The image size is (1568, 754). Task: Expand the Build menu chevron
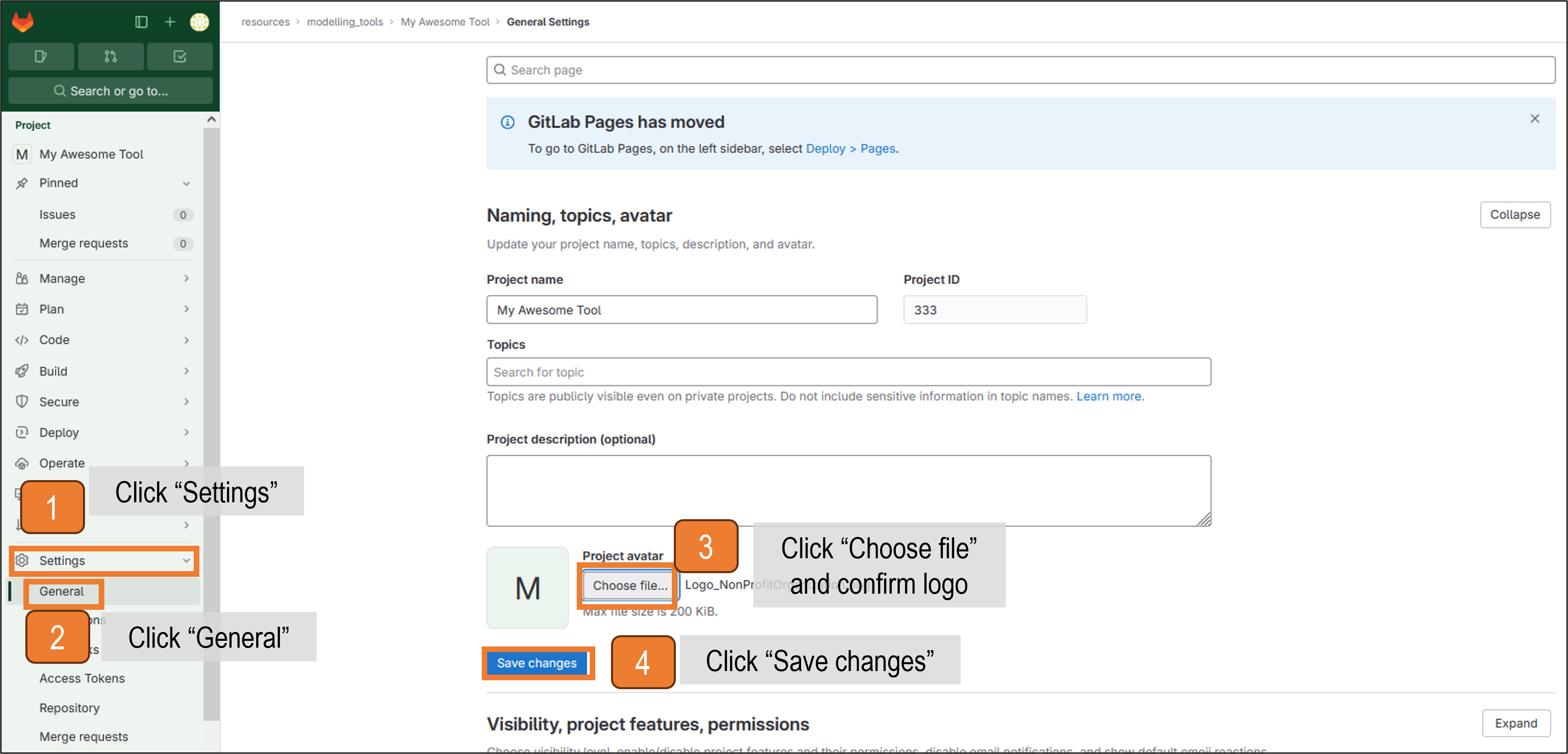(x=186, y=371)
